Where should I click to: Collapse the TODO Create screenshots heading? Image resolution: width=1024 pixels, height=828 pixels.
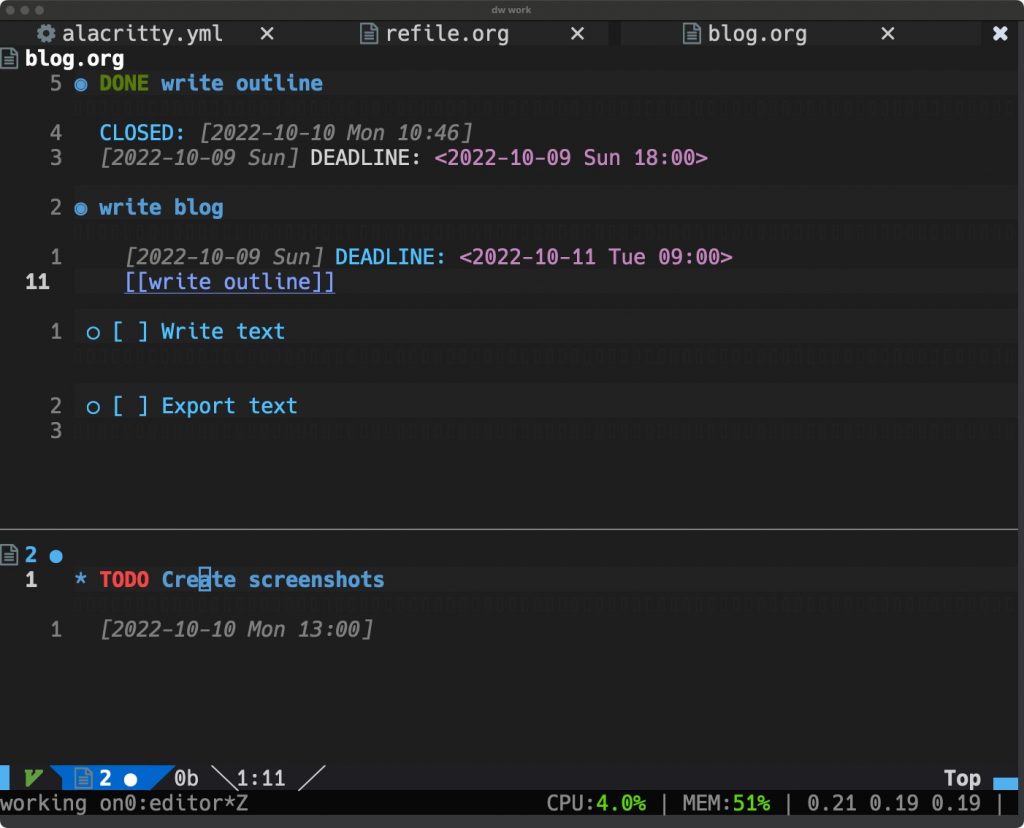79,579
